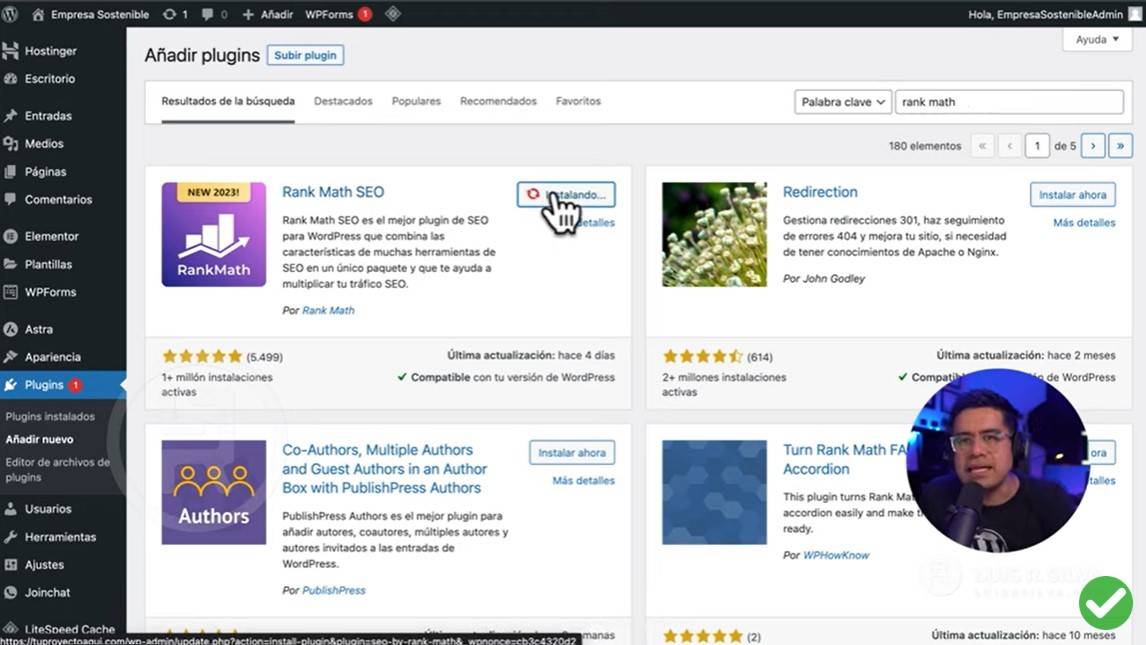Click the Rank Math SEO plugin thumbnail
This screenshot has height=645, width=1146.
[213, 234]
